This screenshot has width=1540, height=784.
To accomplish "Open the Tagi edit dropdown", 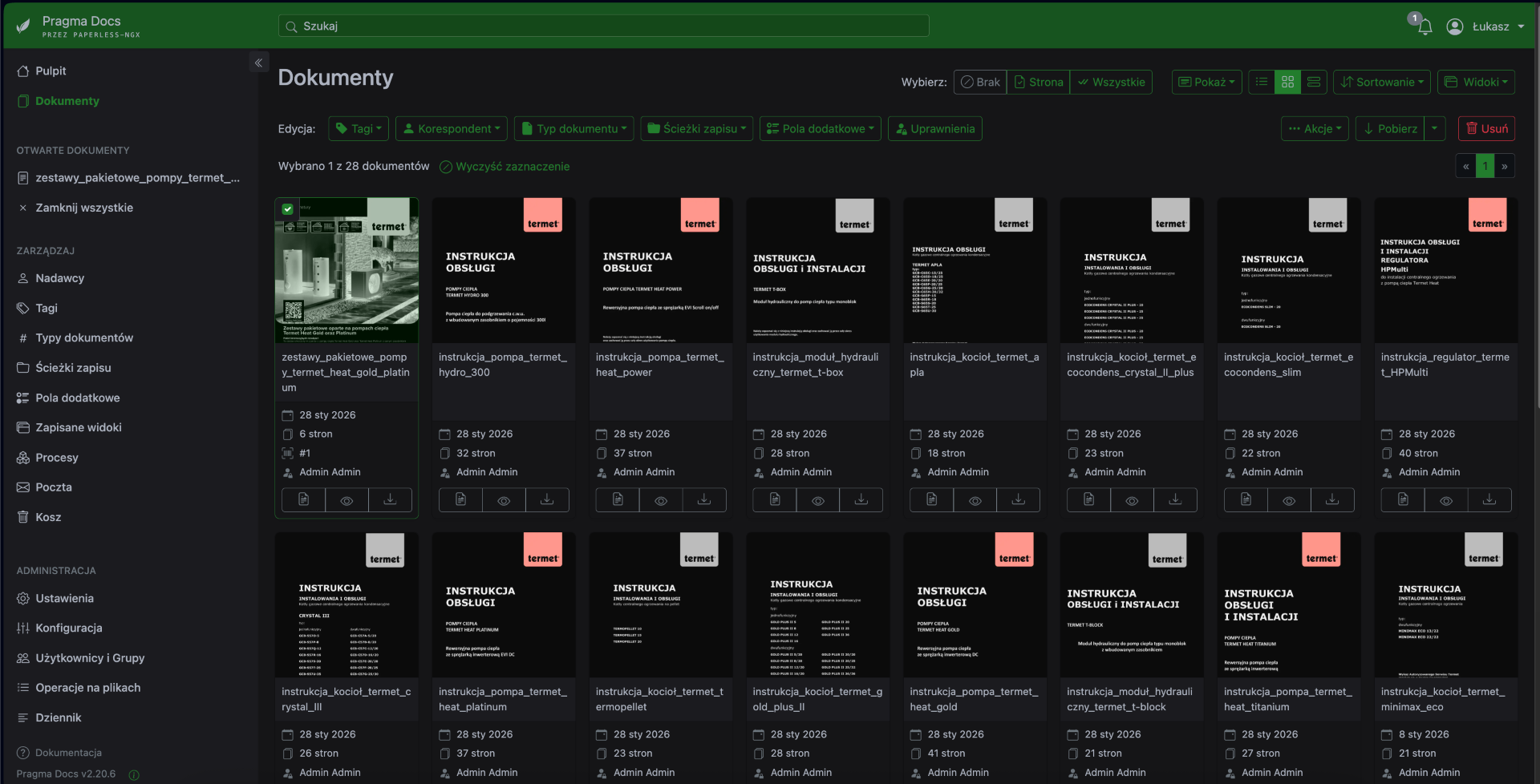I will [359, 128].
